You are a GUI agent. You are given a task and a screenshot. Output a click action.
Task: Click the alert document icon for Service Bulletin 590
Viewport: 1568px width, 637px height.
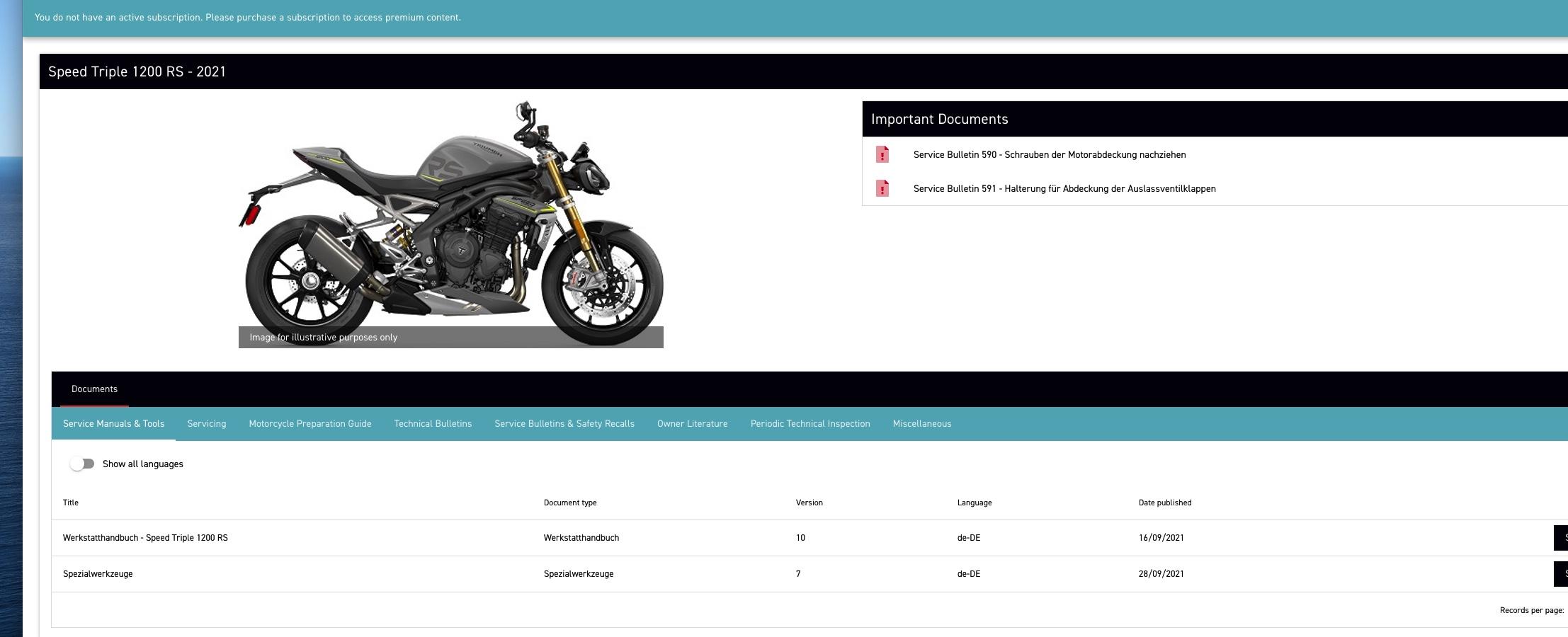pyautogui.click(x=882, y=154)
